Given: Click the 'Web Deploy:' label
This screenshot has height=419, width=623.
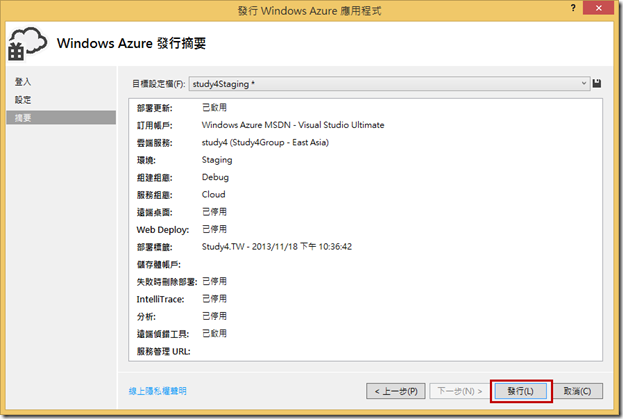Looking at the screenshot, I should (x=163, y=230).
